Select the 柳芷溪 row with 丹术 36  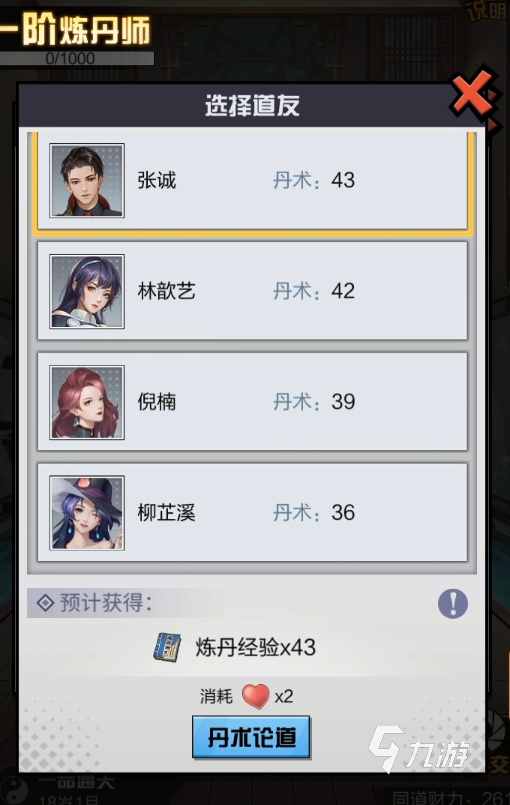pyautogui.click(x=253, y=512)
